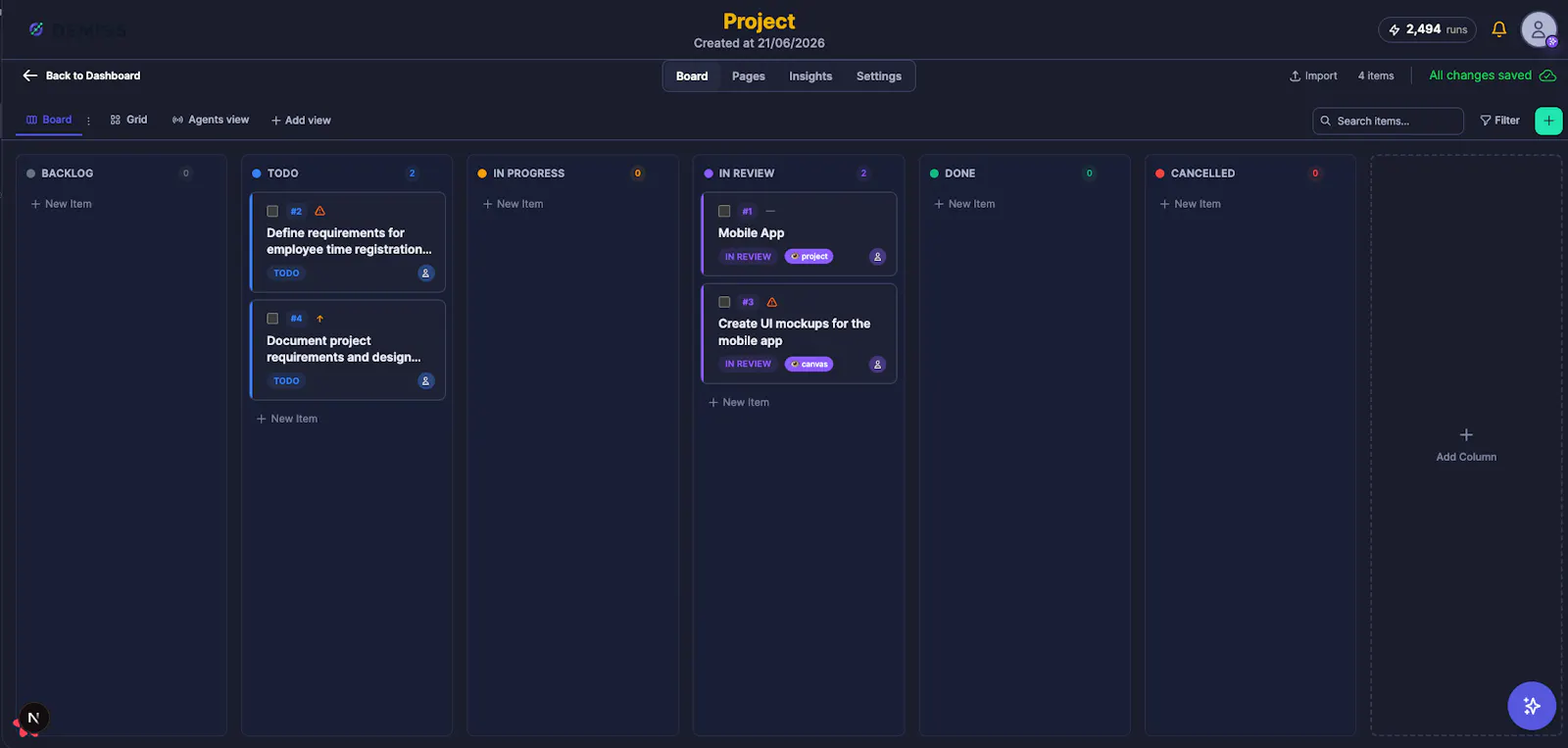Click the canvas tag on item #3
Viewport: 1568px width, 748px height.
click(808, 365)
